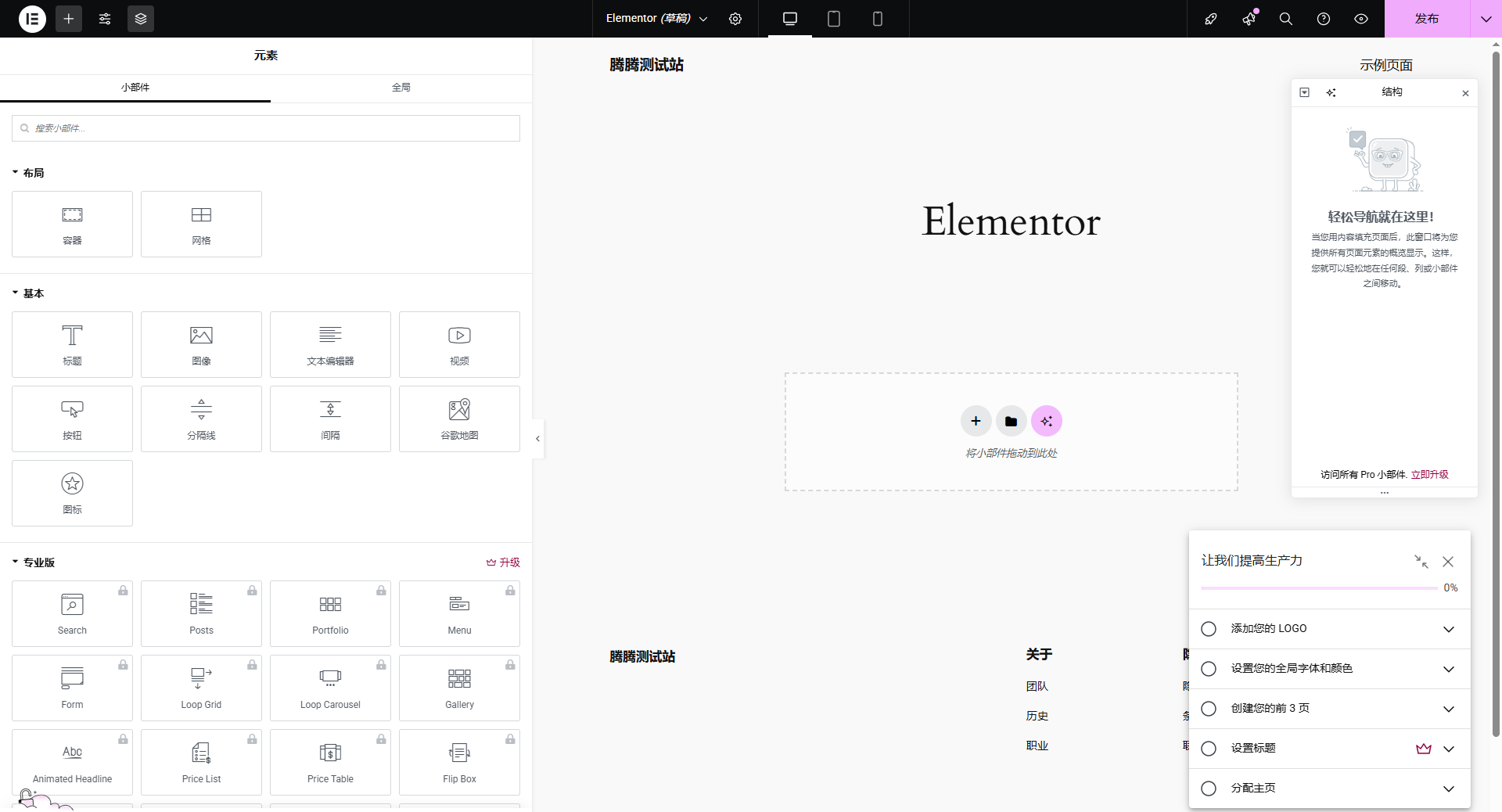Mark 创建您的前 3 页 step as done
The image size is (1502, 812).
[x=1209, y=709]
